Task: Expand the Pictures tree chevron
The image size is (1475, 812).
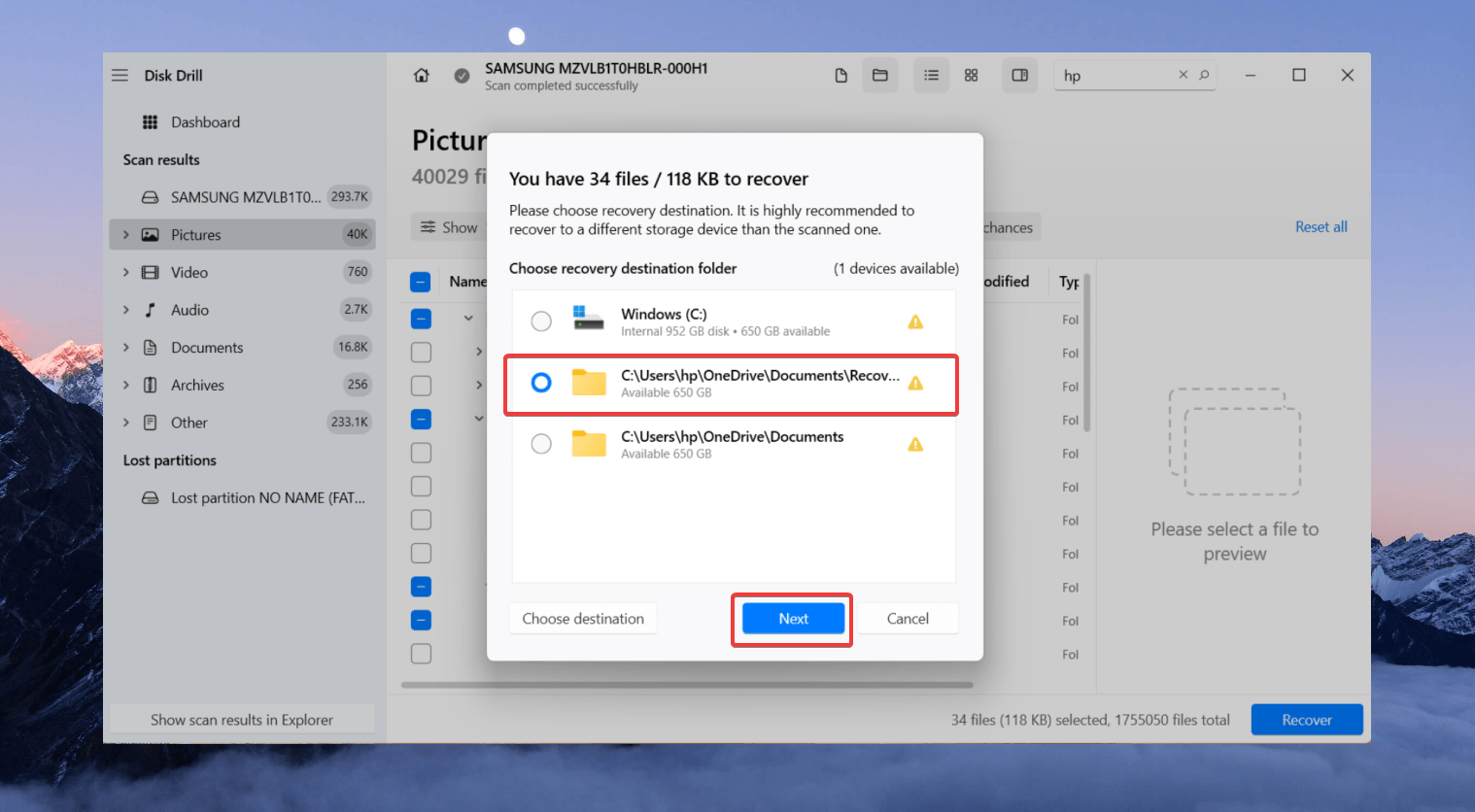Action: tap(125, 235)
